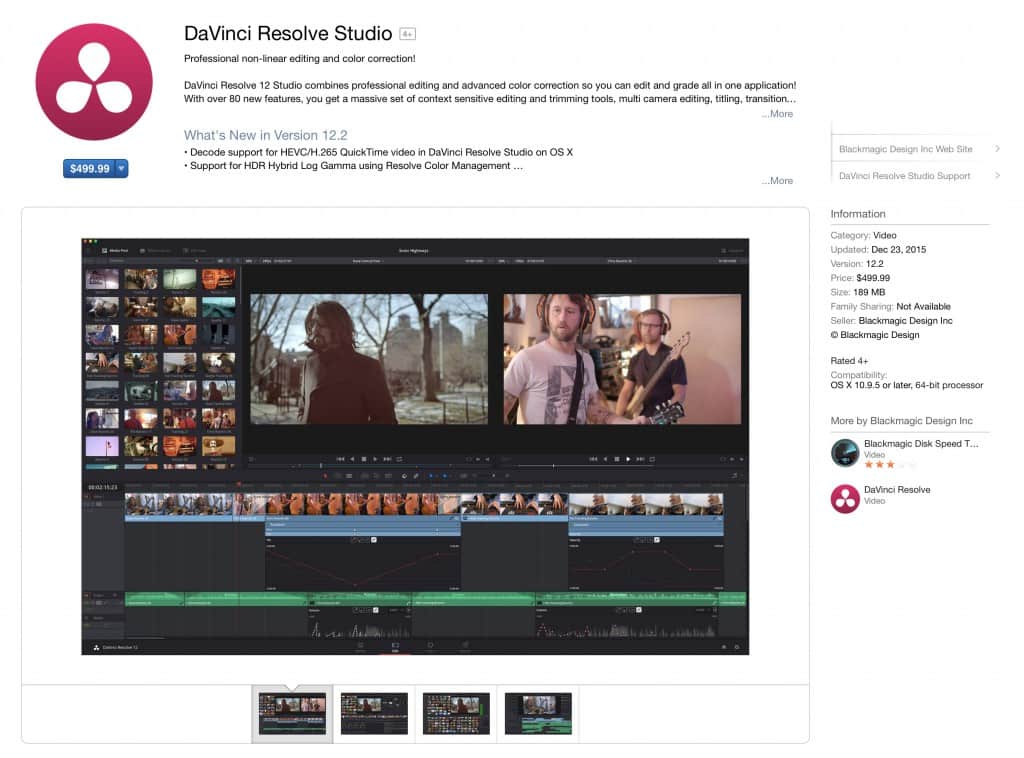Select the second screenshot thumbnail

coord(374,714)
